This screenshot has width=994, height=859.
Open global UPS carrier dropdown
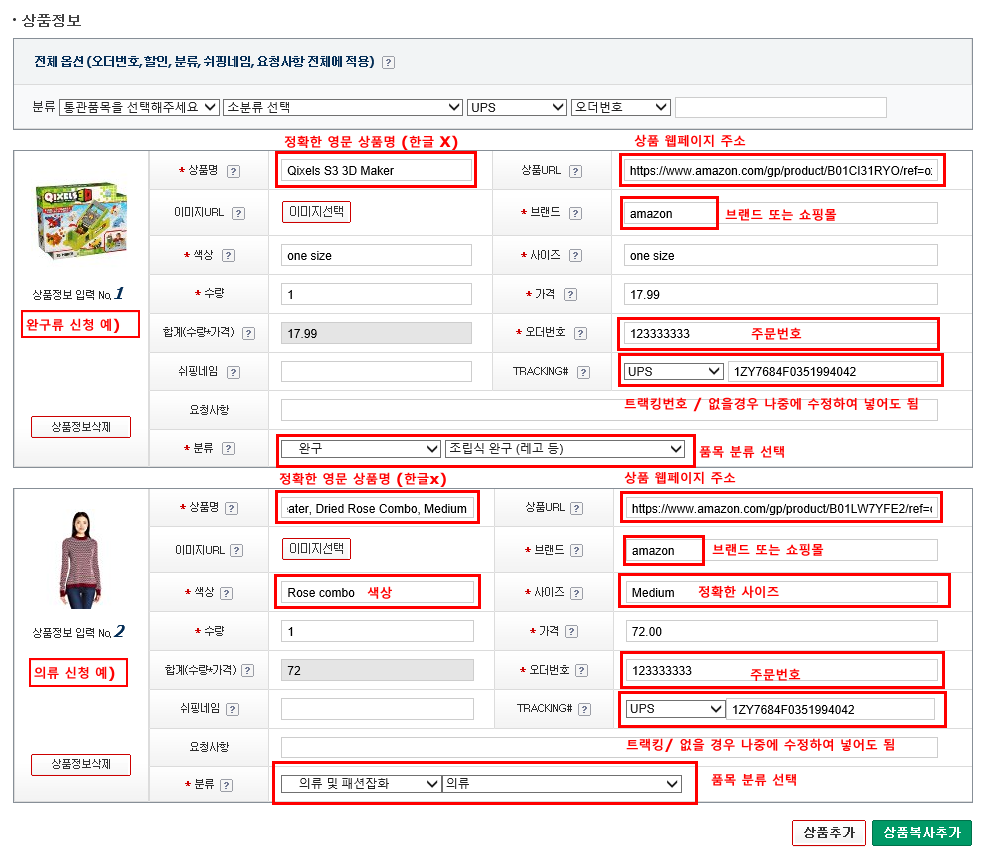[517, 108]
